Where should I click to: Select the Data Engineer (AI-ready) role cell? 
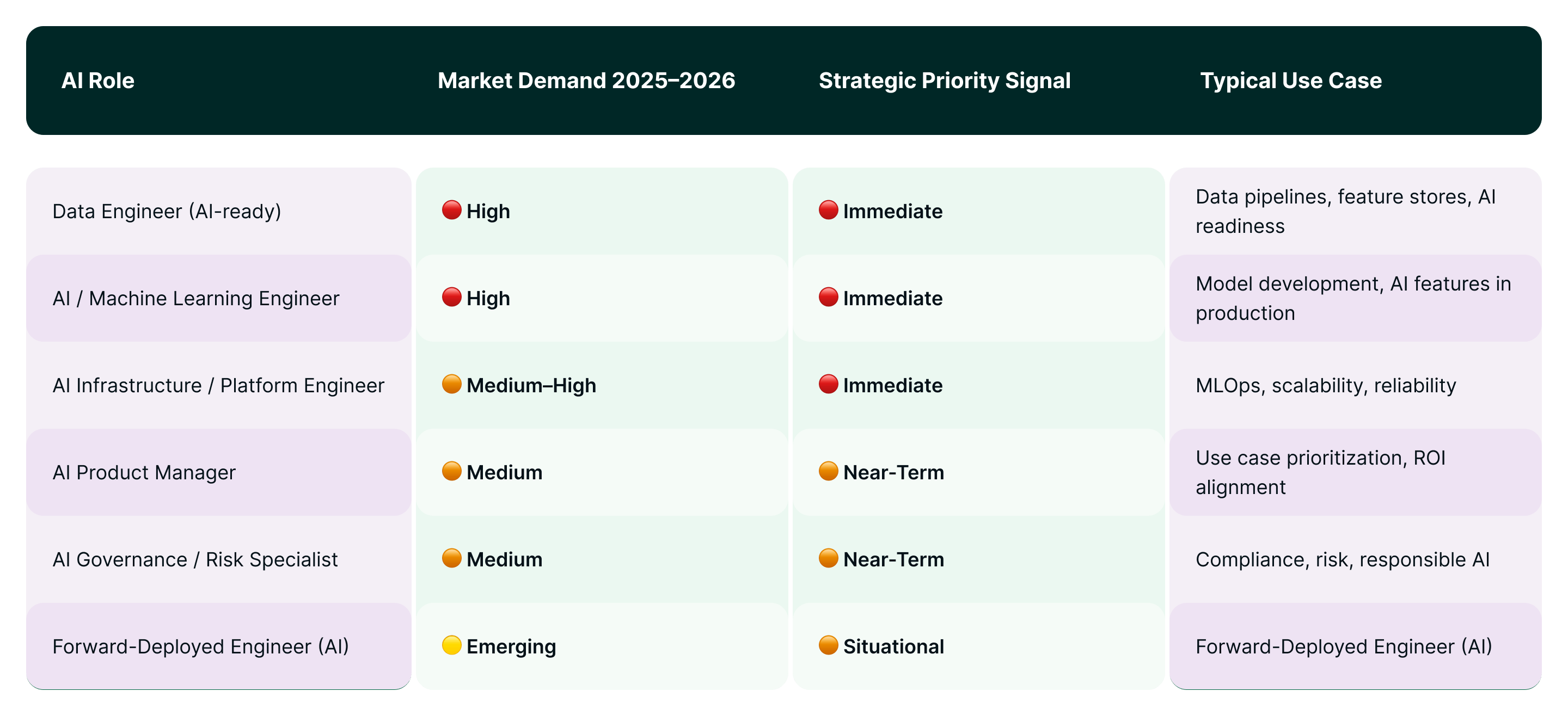point(167,212)
